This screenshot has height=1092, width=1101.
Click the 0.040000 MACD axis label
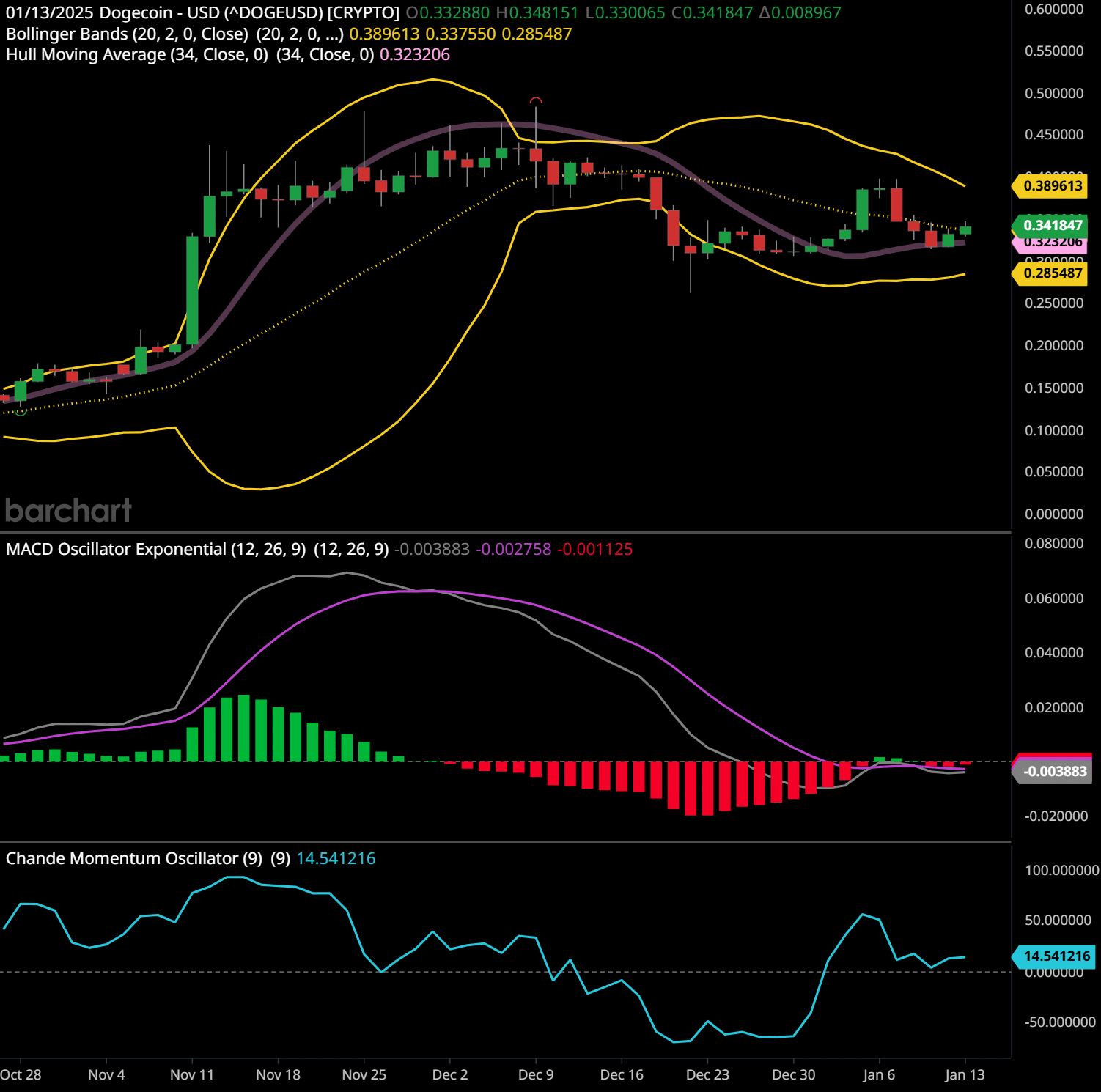coord(1054,652)
